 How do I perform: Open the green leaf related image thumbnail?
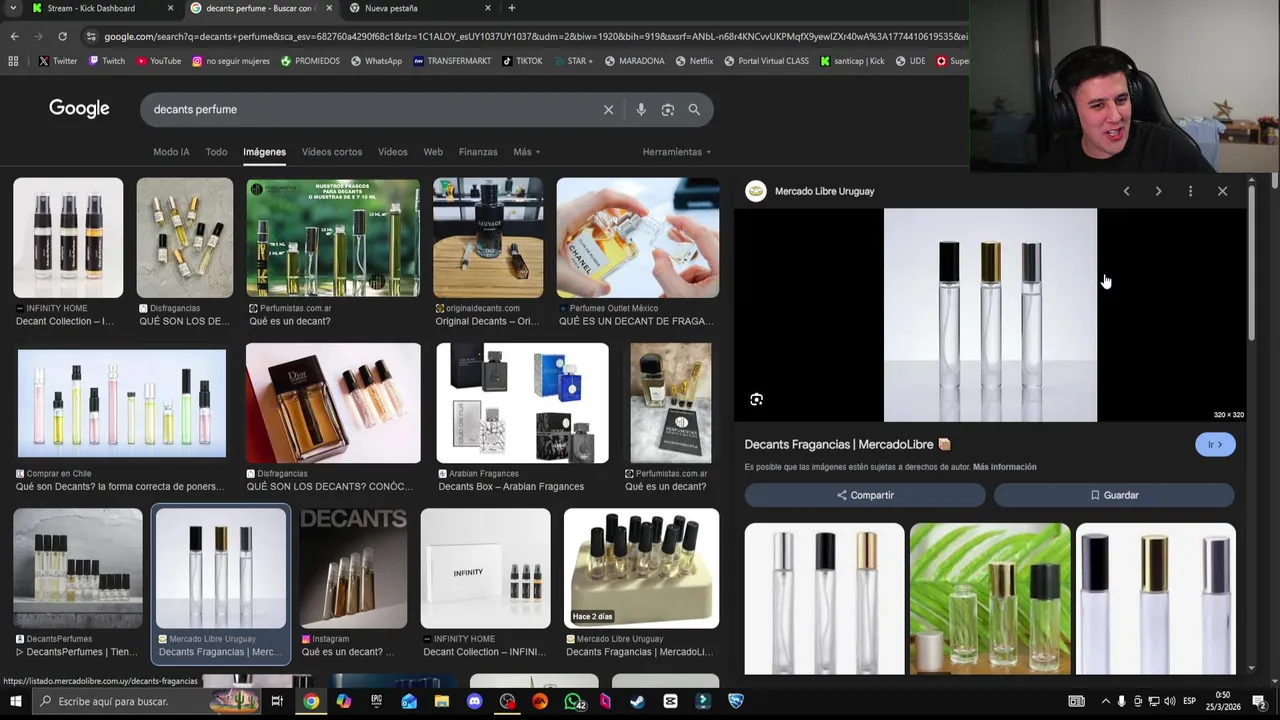tap(990, 599)
